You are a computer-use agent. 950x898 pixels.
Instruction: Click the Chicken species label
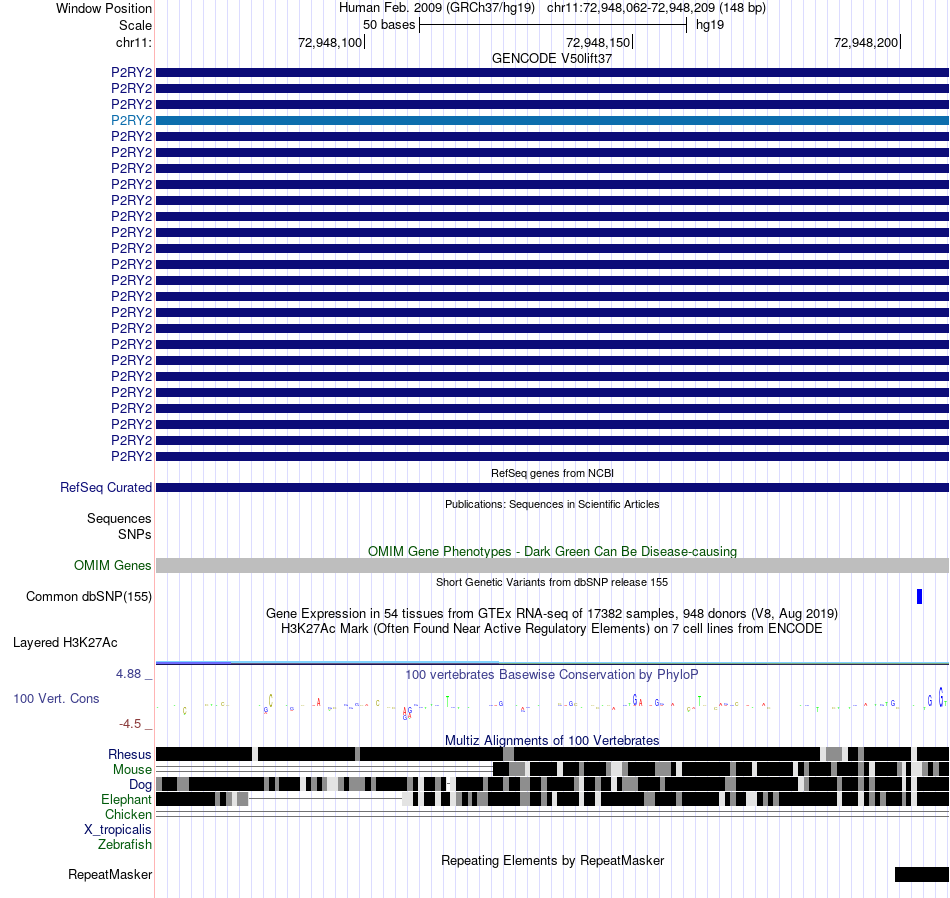pyautogui.click(x=128, y=814)
